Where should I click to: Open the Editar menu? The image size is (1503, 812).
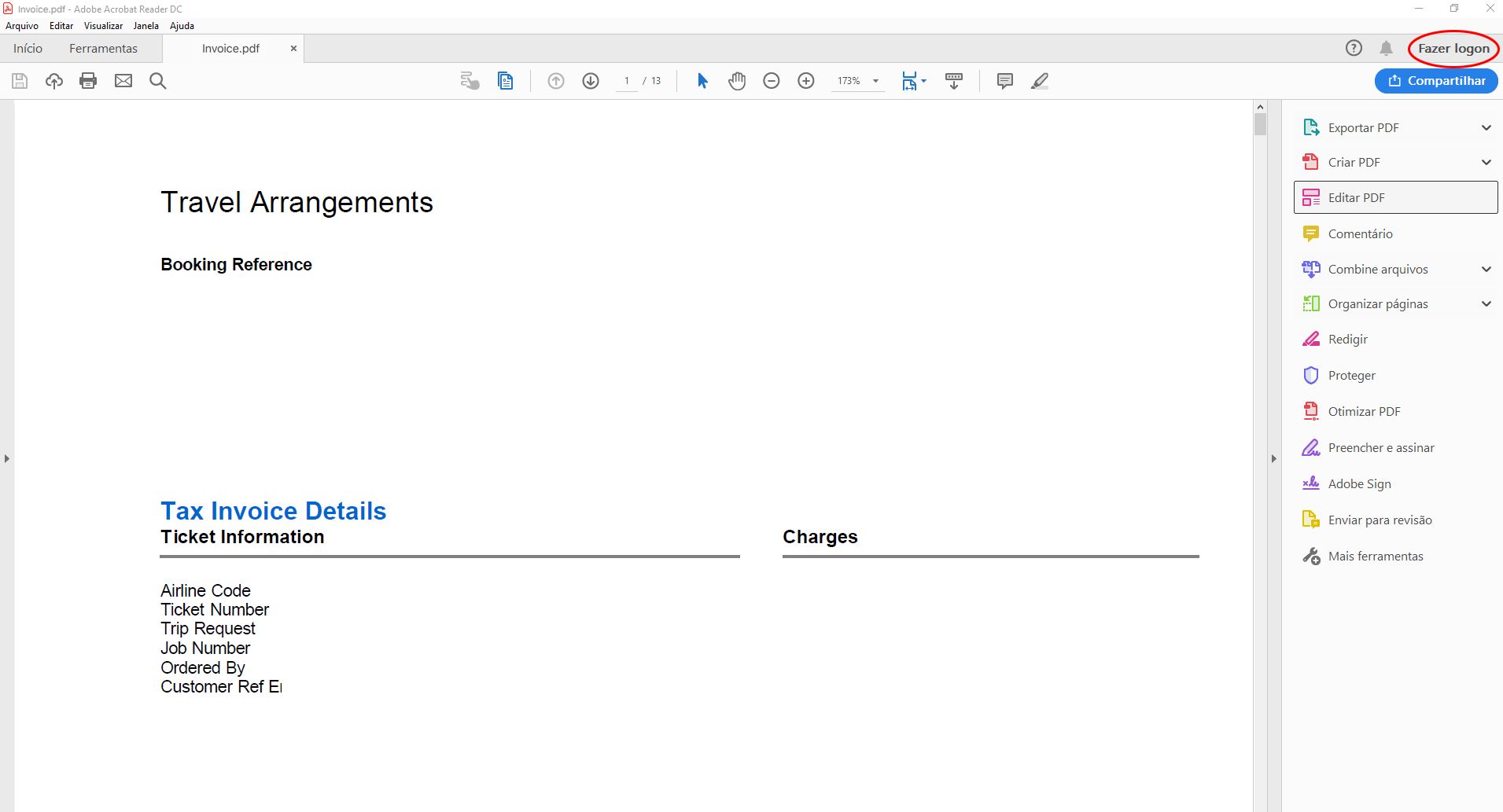[61, 26]
